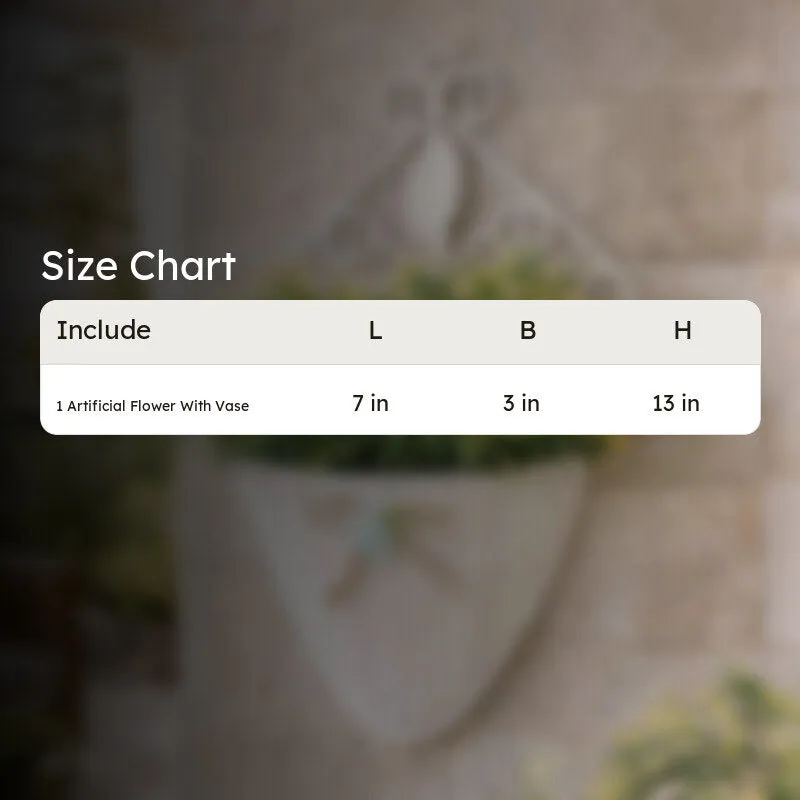The height and width of the screenshot is (800, 800).
Task: Click the green foliage in bottom corner
Action: [x=709, y=740]
